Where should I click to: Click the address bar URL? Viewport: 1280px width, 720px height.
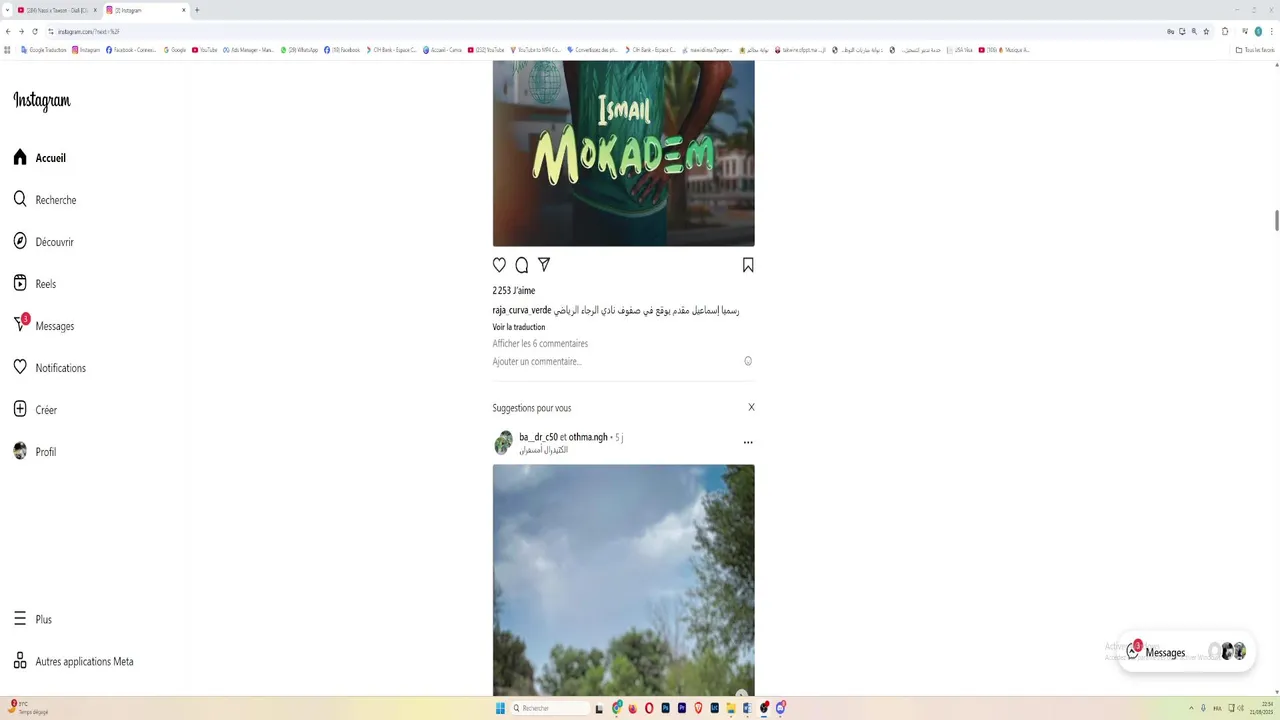click(x=88, y=32)
